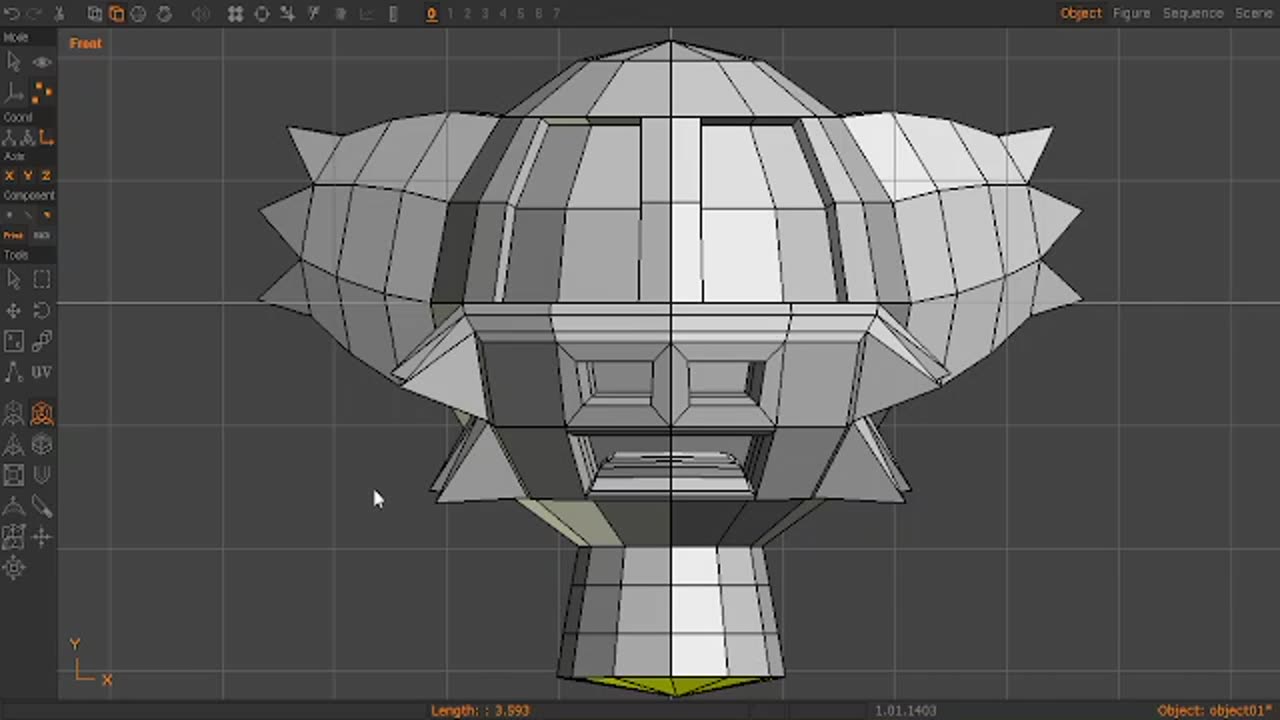Select layer 1 in the layer strip
The width and height of the screenshot is (1280, 720).
[x=450, y=14]
